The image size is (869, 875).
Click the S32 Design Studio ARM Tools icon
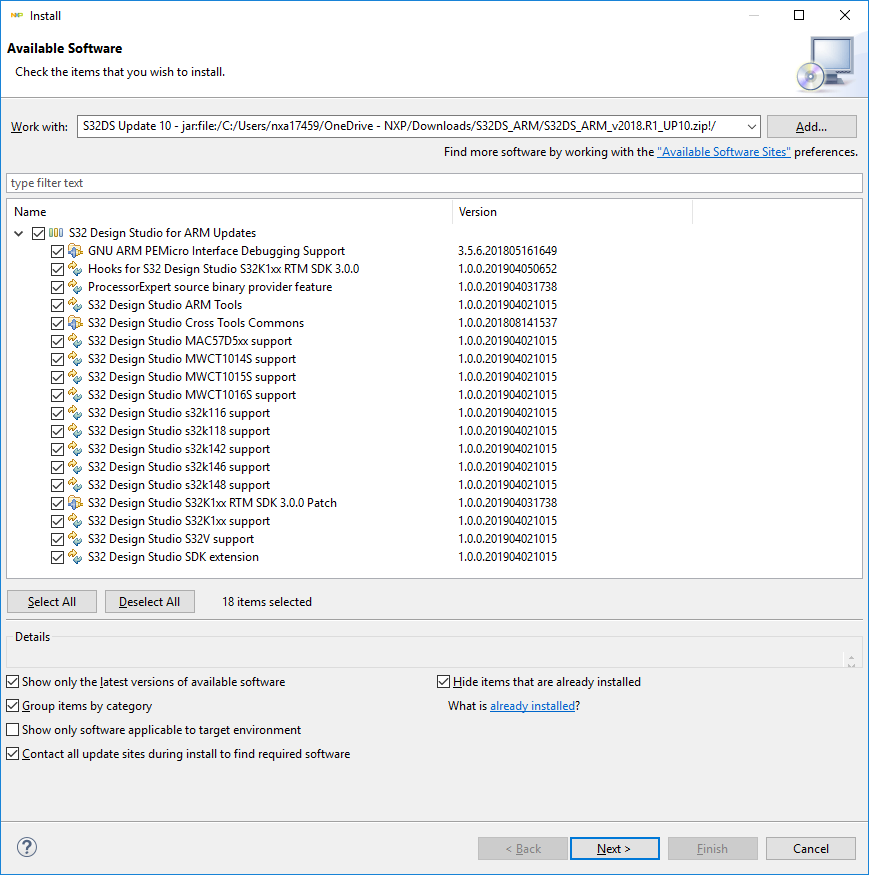[x=75, y=305]
